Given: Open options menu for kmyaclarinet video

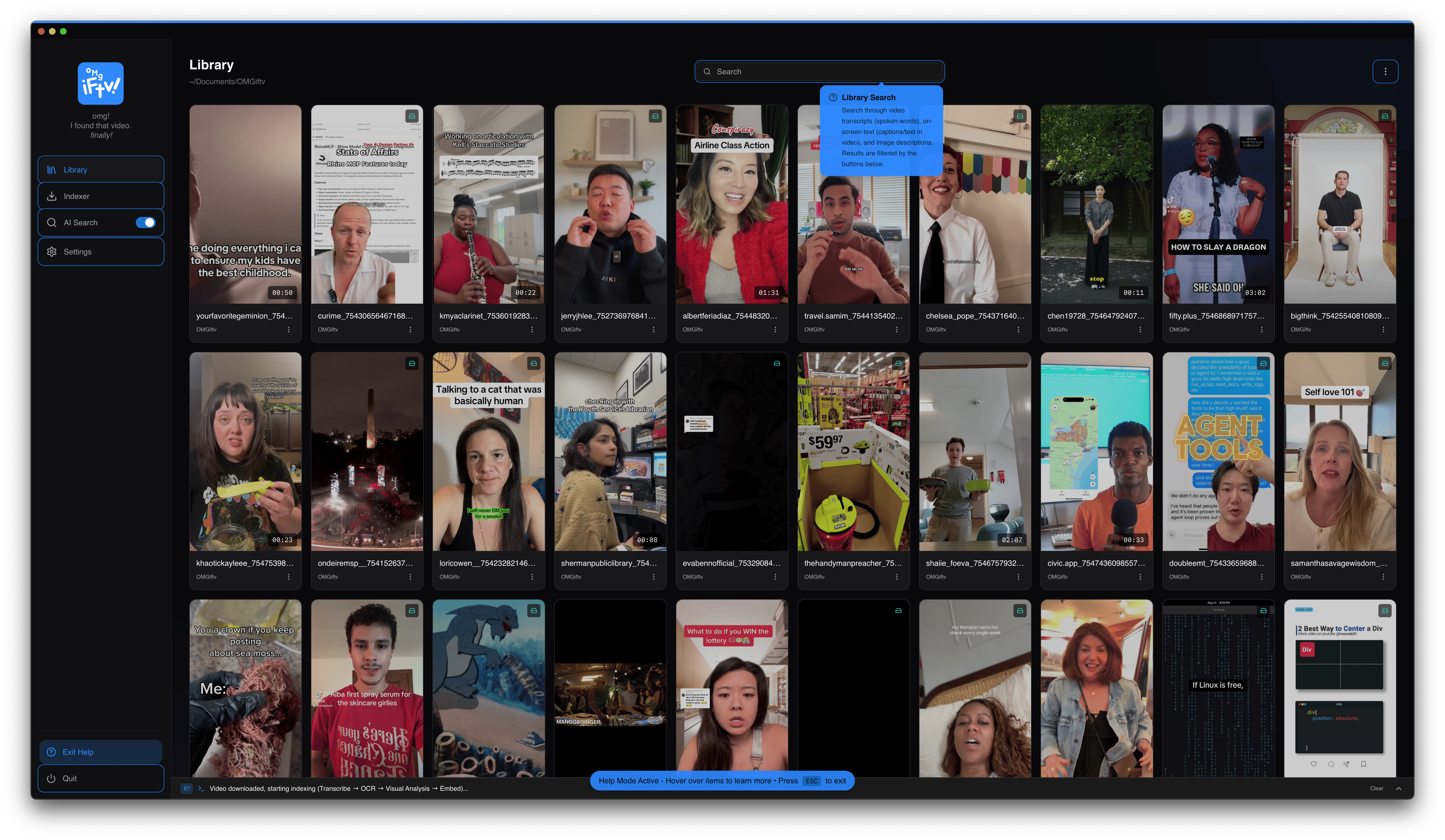Looking at the screenshot, I should point(532,330).
